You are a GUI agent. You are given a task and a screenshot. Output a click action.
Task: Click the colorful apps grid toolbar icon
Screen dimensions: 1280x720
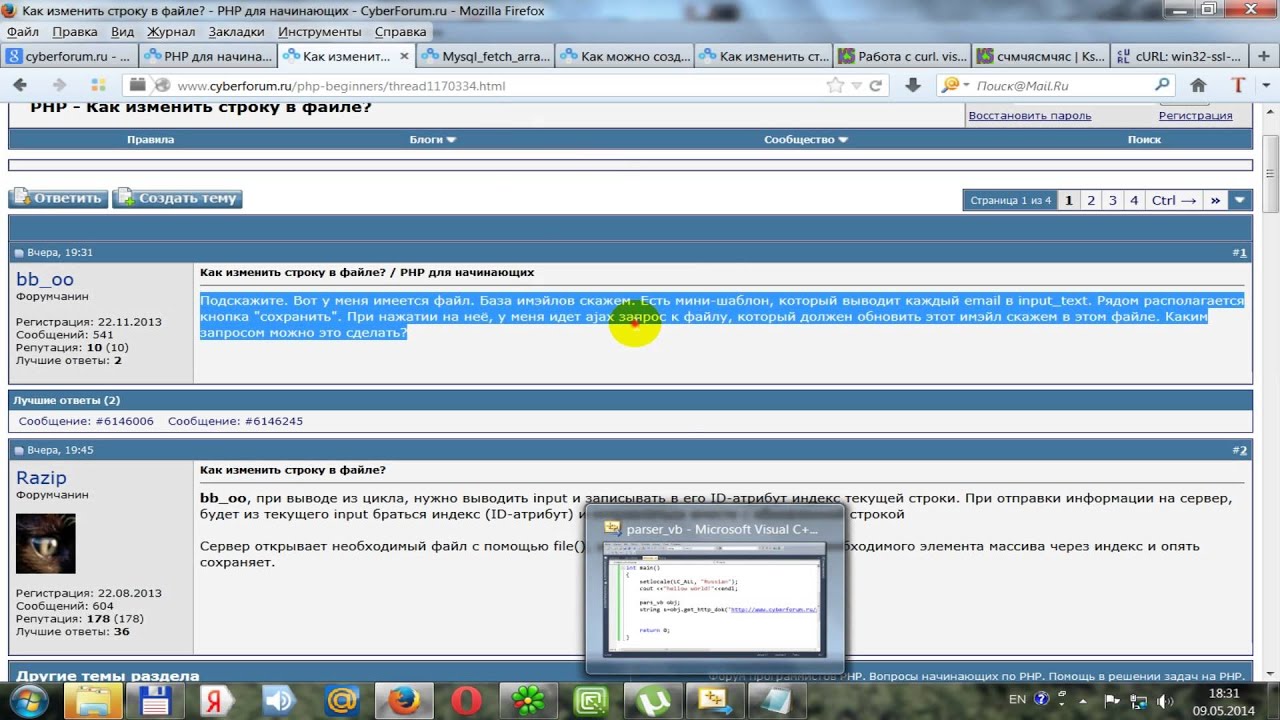98,86
